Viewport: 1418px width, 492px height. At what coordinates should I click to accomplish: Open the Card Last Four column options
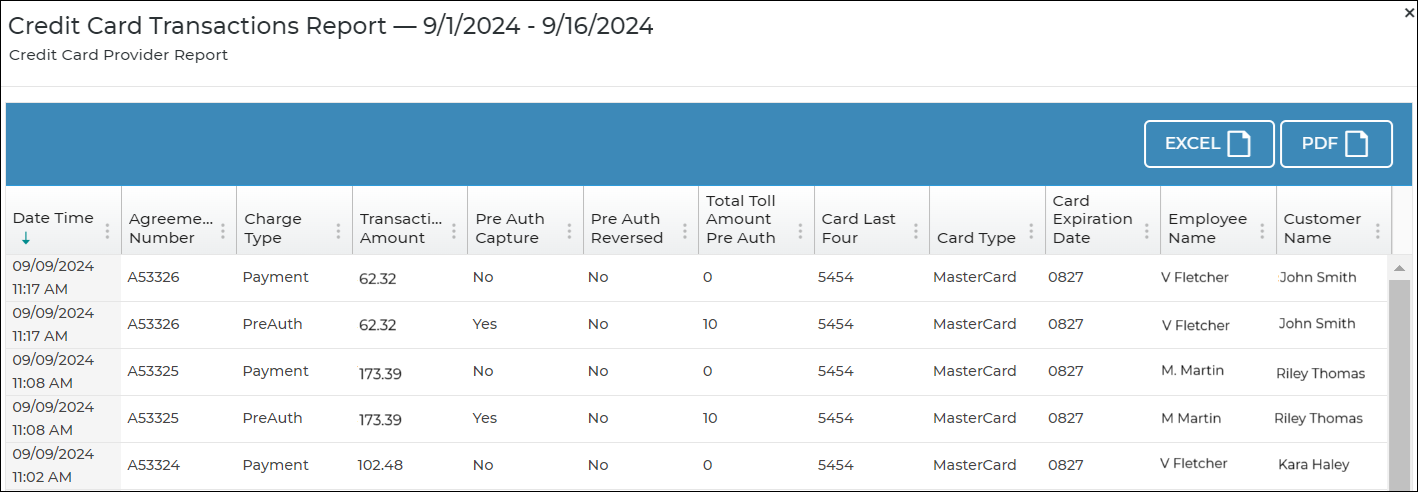tap(916, 231)
